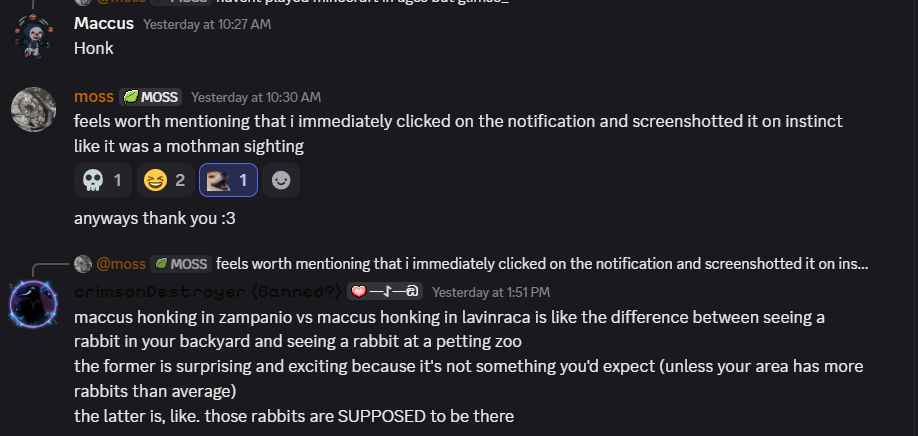The image size is (918, 436).
Task: Jump to the replied message preview text
Action: (541, 264)
